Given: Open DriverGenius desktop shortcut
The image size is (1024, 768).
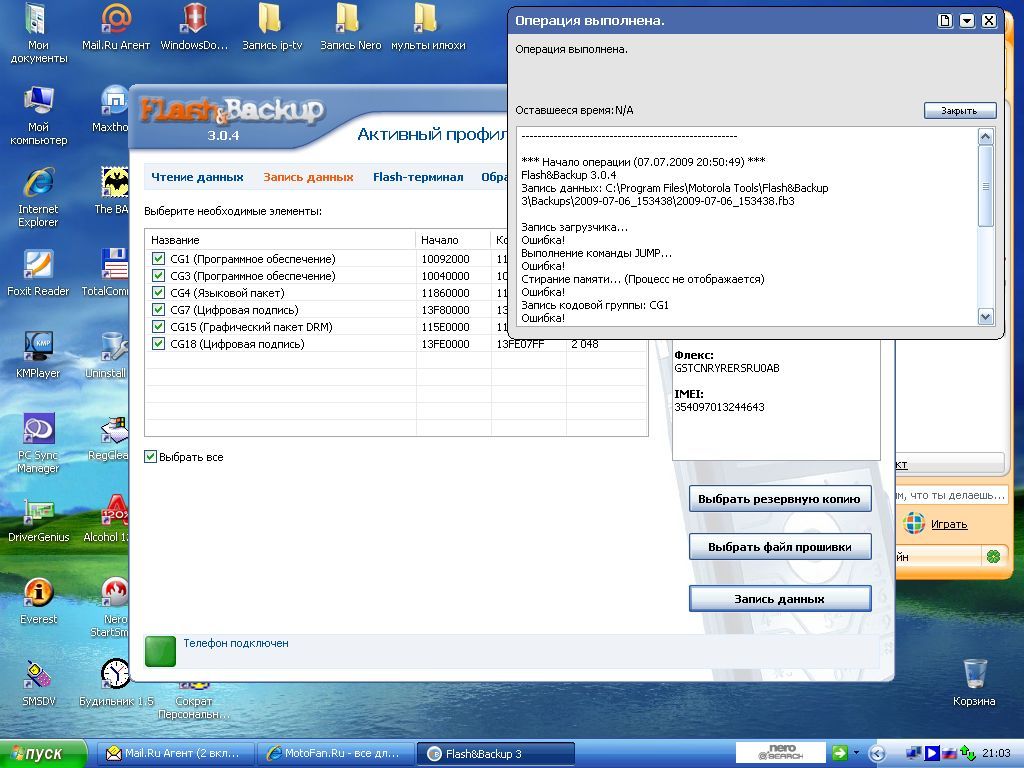Looking at the screenshot, I should [x=38, y=520].
